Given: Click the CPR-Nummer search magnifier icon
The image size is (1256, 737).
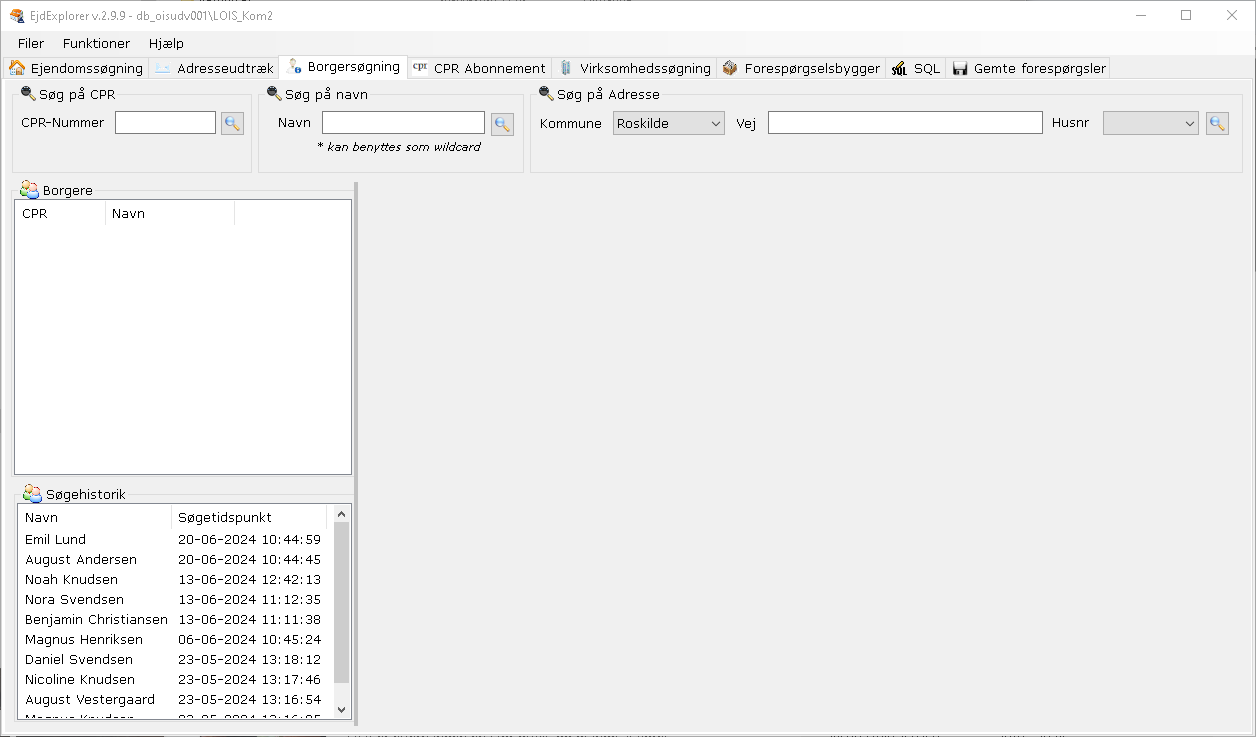Looking at the screenshot, I should [x=232, y=124].
